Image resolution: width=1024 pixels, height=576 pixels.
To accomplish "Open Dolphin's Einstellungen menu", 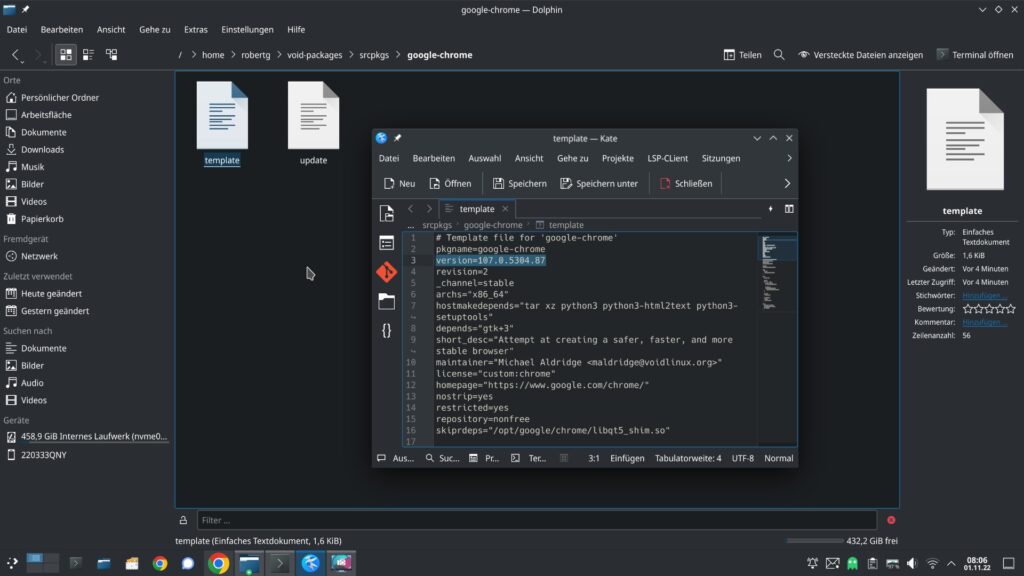I will tap(248, 29).
